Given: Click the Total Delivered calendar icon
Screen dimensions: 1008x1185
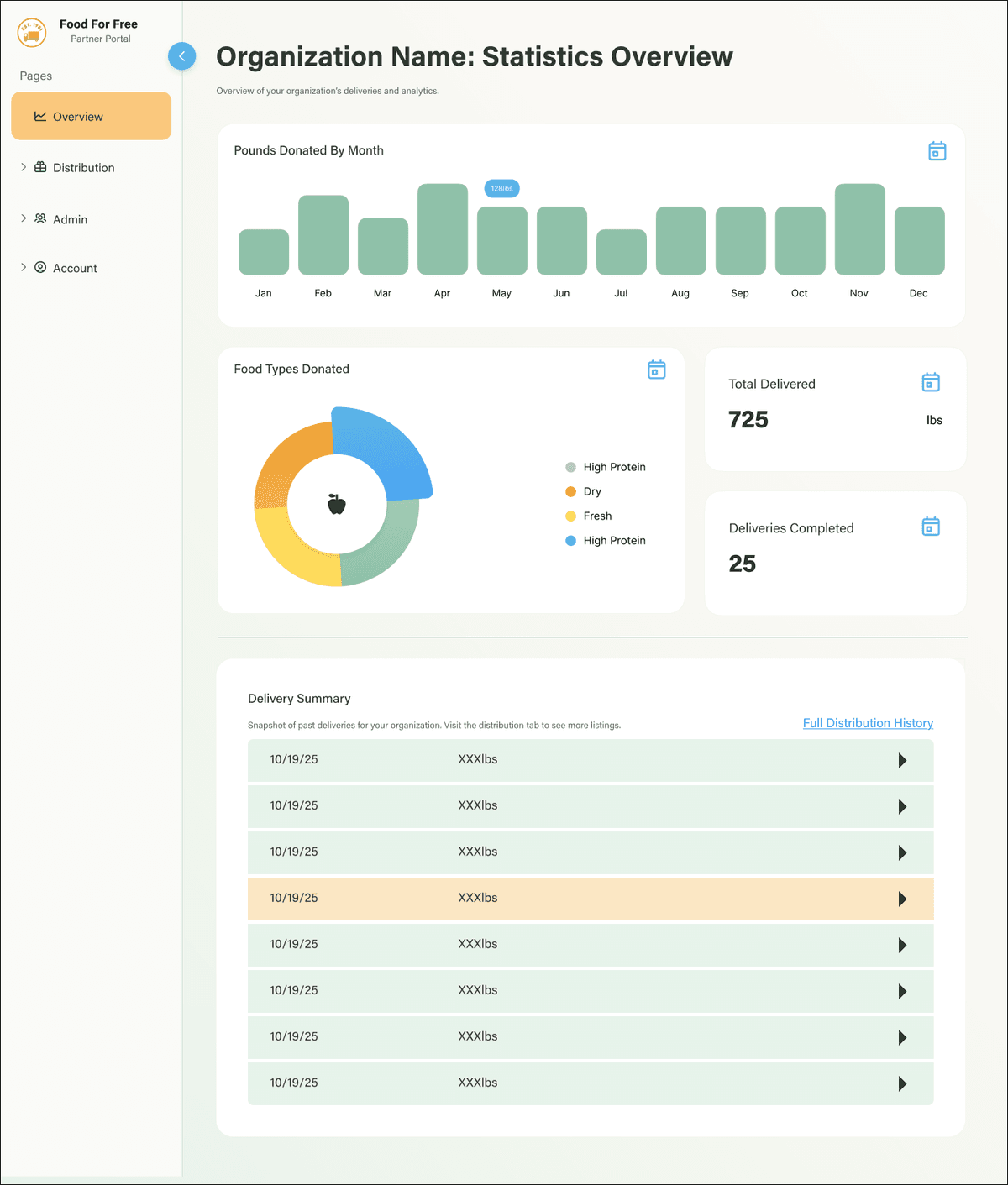Looking at the screenshot, I should pyautogui.click(x=930, y=383).
